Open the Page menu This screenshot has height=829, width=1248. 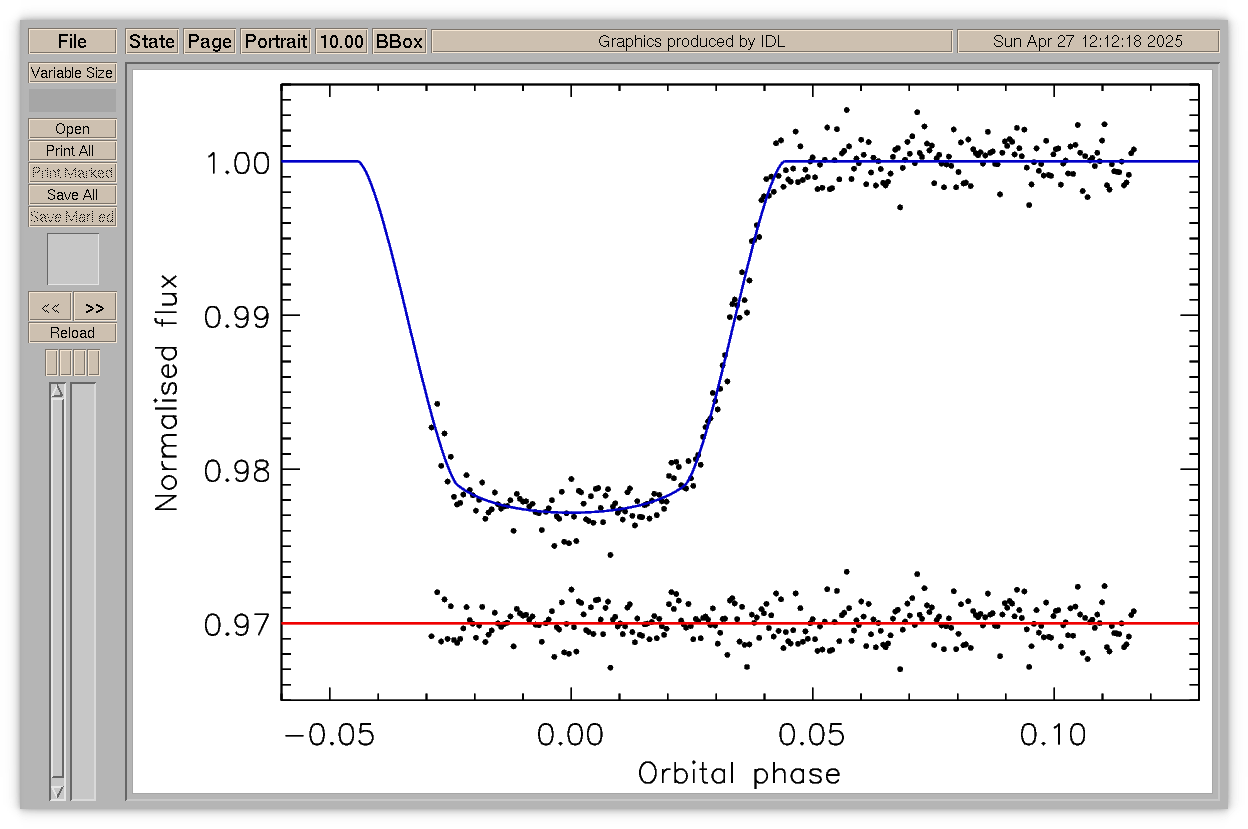(x=210, y=41)
